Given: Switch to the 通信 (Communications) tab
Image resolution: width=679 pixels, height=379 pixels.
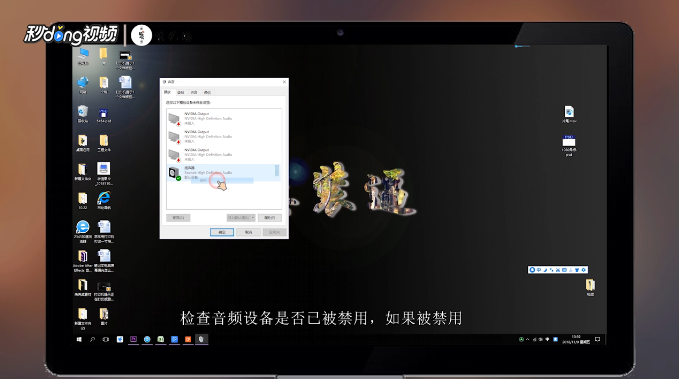Looking at the screenshot, I should [x=207, y=92].
